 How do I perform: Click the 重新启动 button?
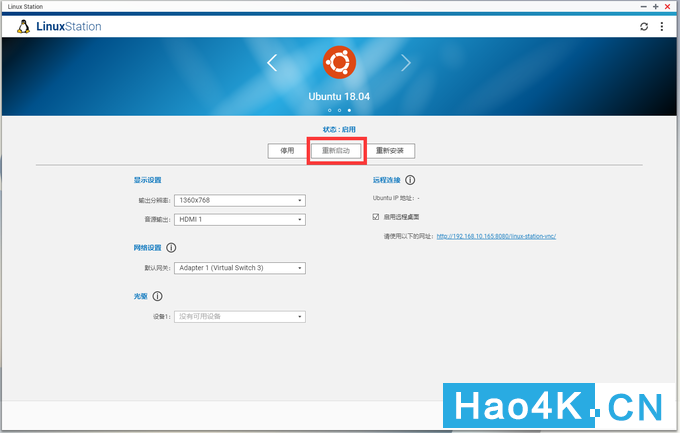[x=336, y=151]
